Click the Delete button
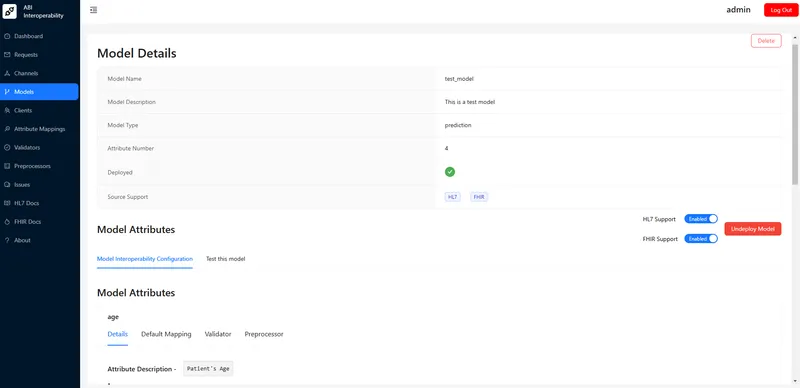This screenshot has height=388, width=800. (766, 41)
